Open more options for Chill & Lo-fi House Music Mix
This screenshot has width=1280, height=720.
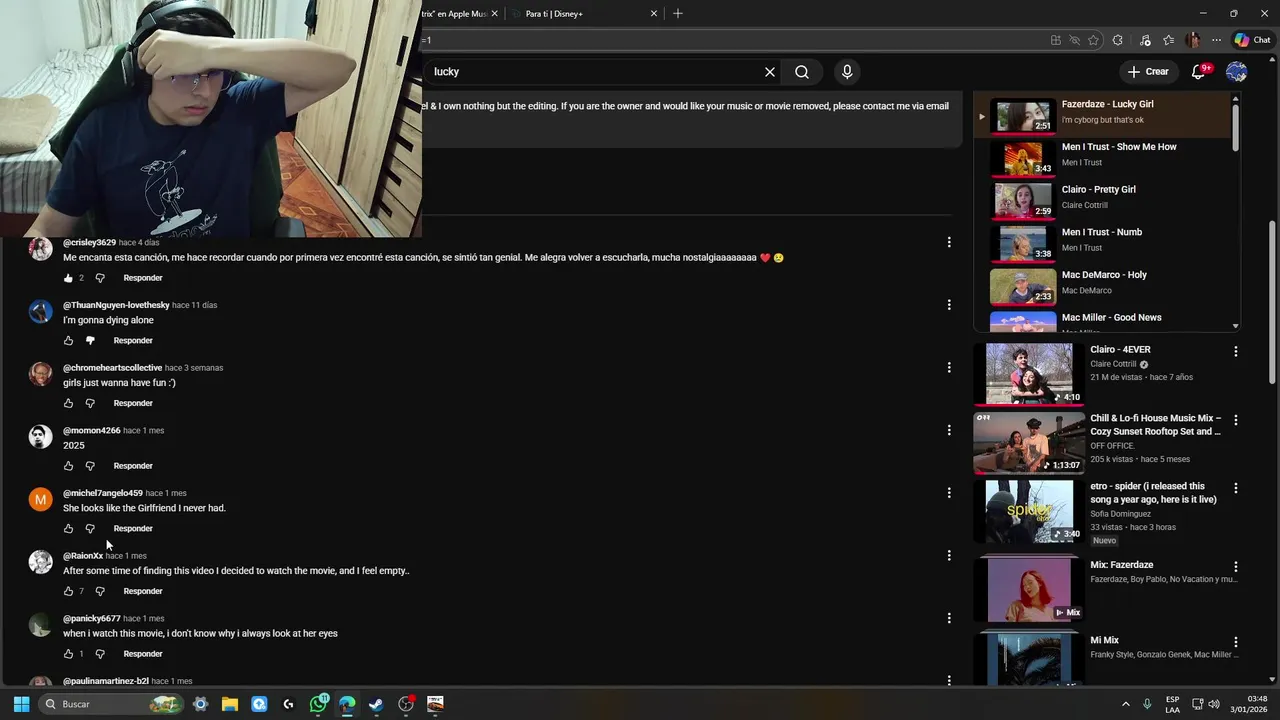(1236, 420)
